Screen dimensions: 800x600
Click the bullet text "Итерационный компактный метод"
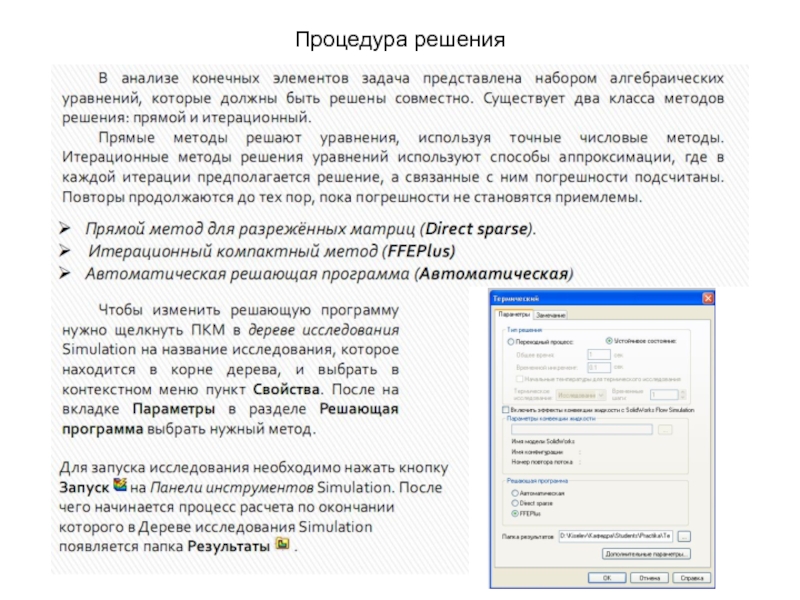(x=233, y=251)
